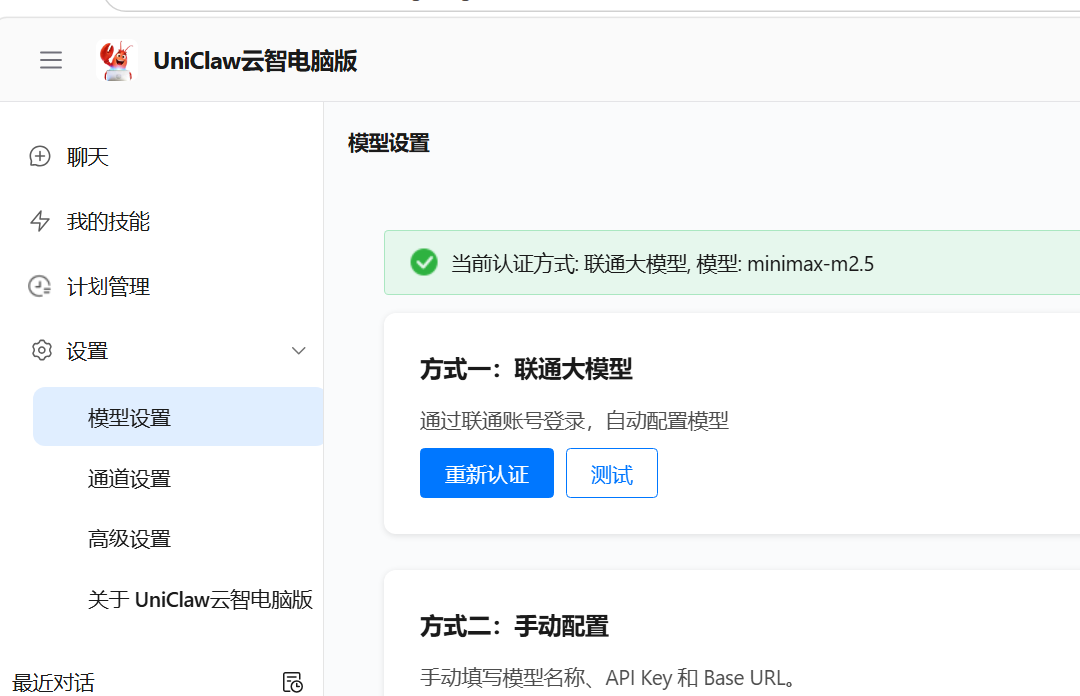Select the 聊天 plus icon in sidebar
The height and width of the screenshot is (696, 1080).
coord(40,156)
